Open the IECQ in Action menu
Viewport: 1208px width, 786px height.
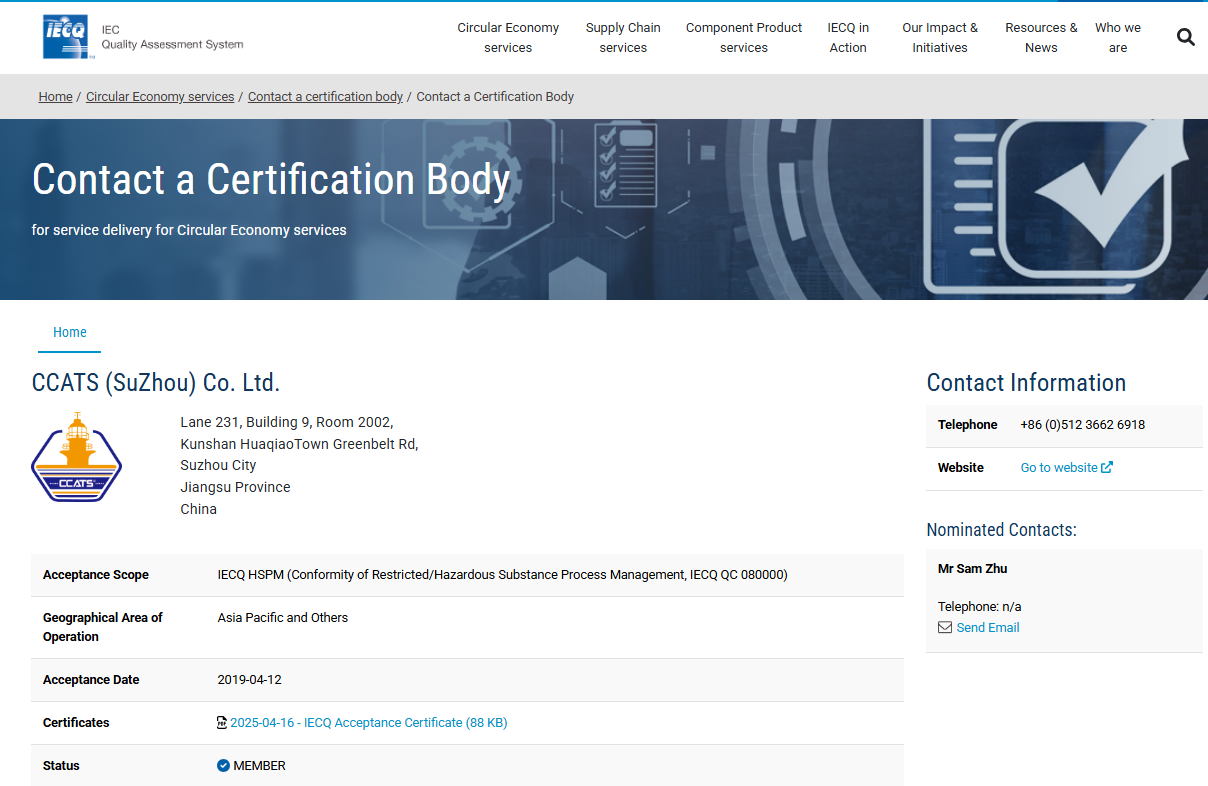[848, 37]
